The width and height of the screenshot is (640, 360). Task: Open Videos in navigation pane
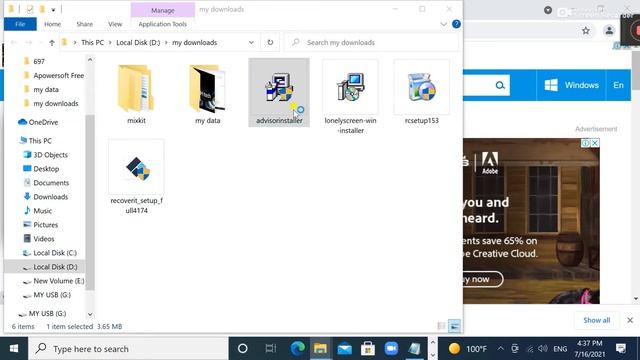point(44,239)
